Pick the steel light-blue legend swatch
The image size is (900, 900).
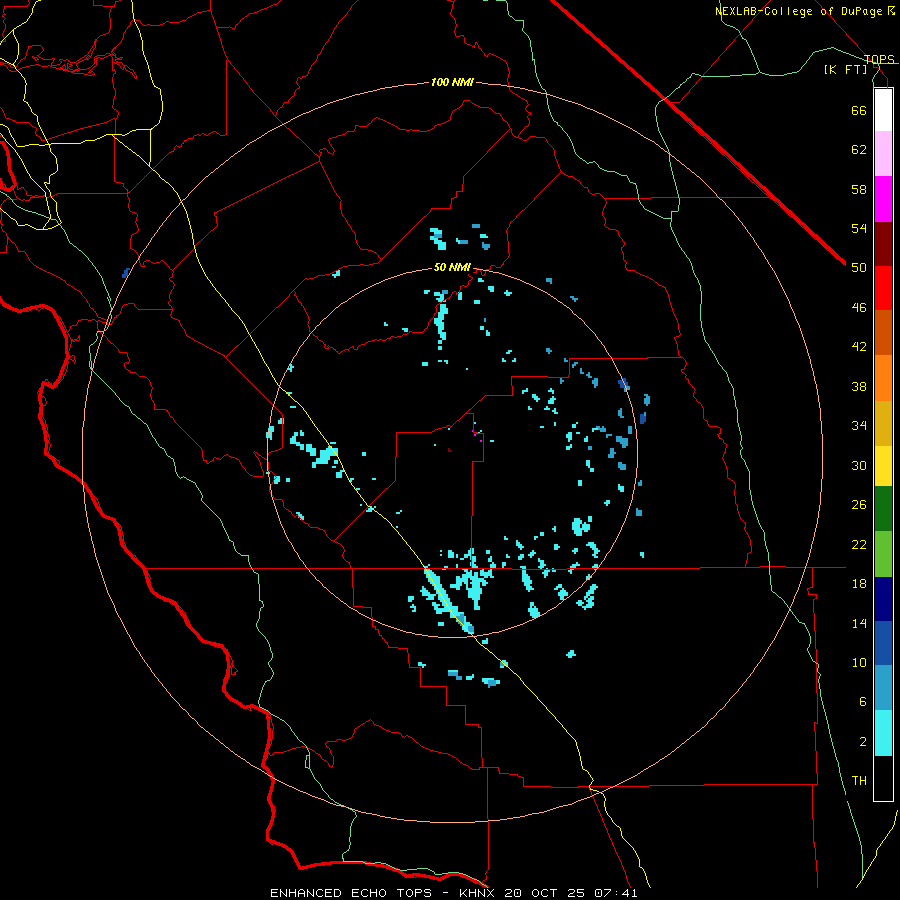[x=883, y=688]
